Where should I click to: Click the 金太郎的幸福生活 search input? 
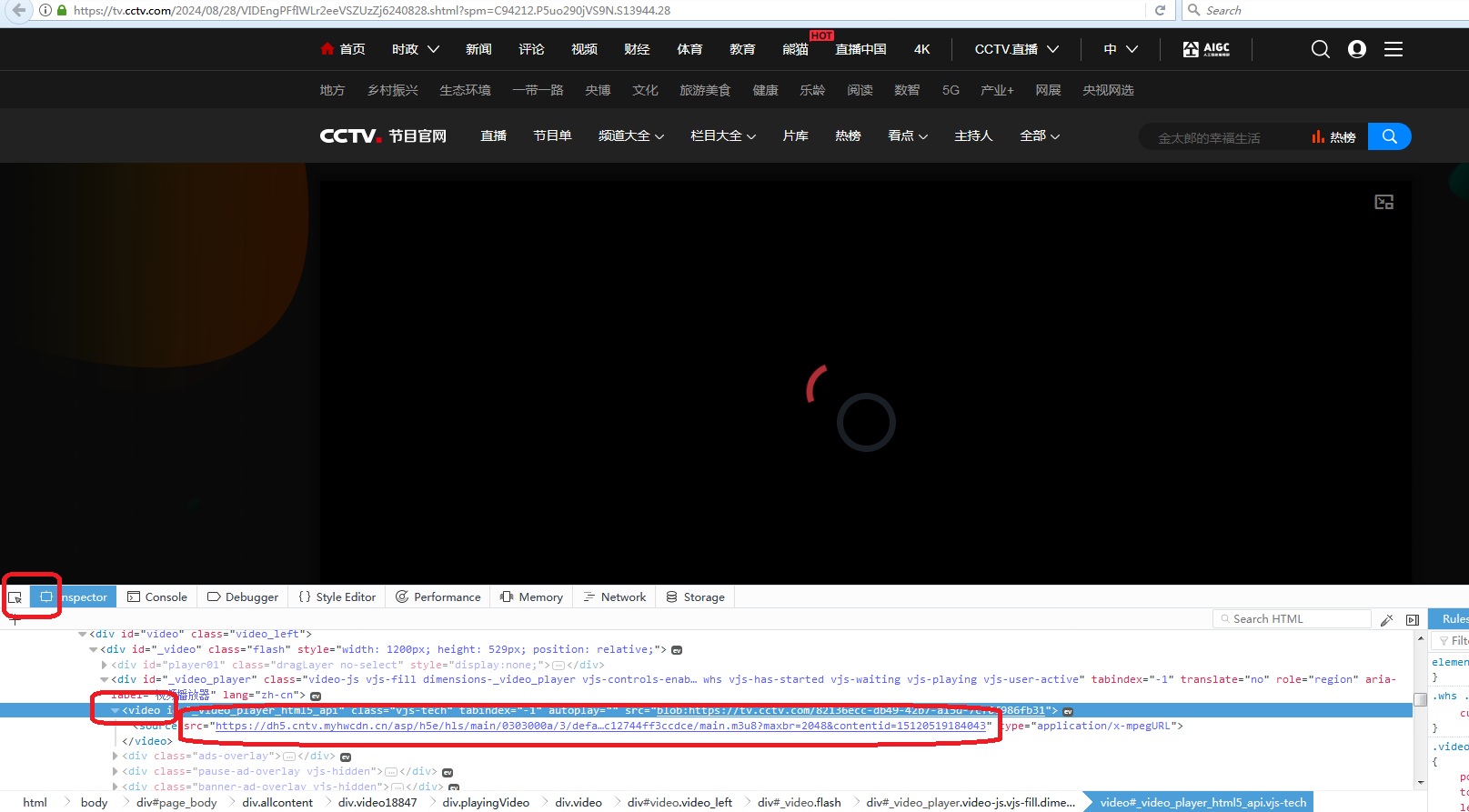point(1219,137)
